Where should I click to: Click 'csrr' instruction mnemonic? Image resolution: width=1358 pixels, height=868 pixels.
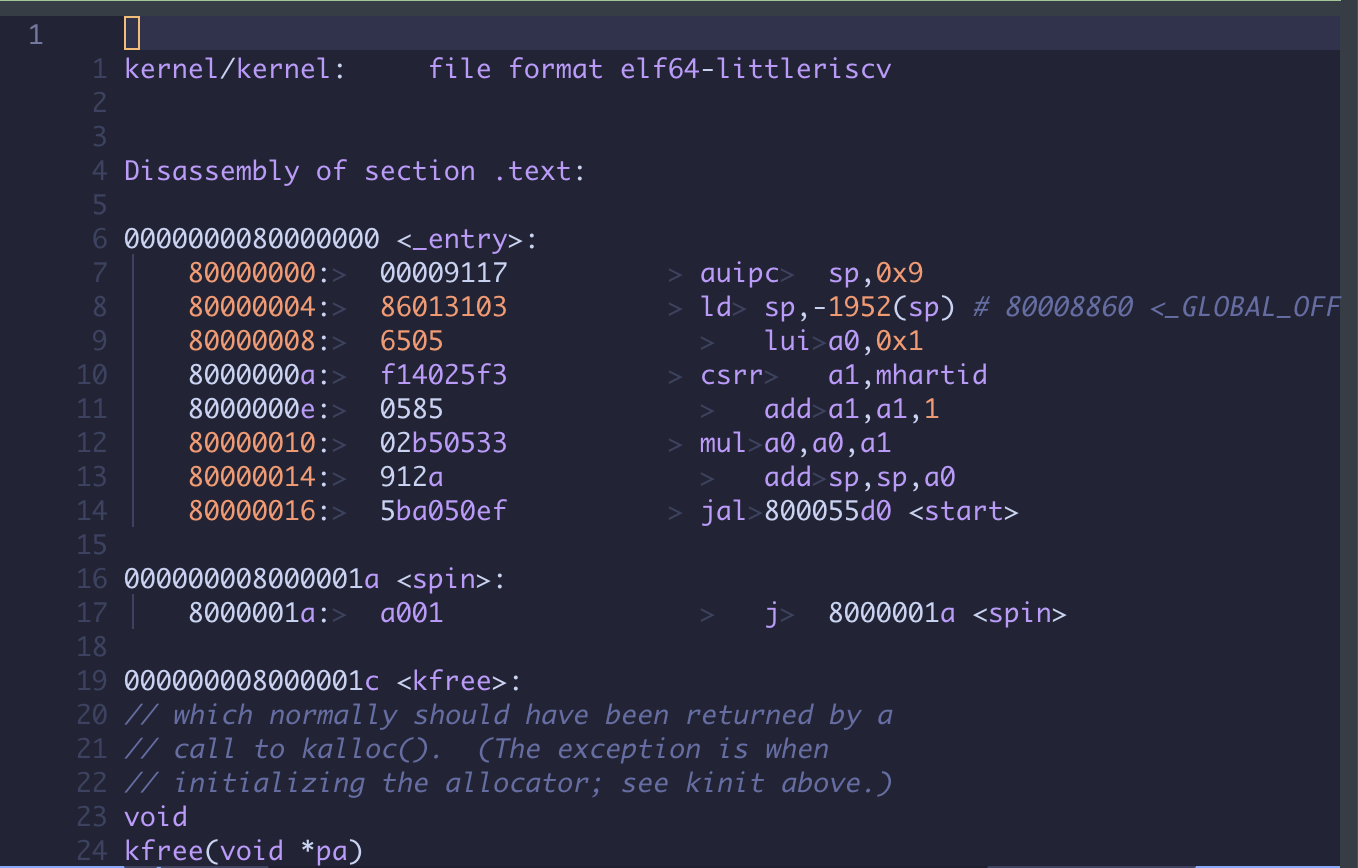[732, 375]
